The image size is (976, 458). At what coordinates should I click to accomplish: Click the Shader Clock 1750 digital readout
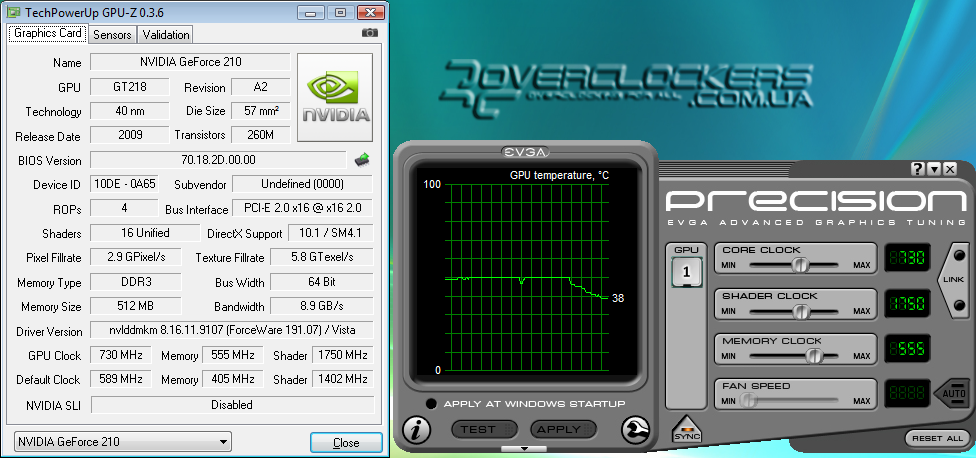coord(908,303)
